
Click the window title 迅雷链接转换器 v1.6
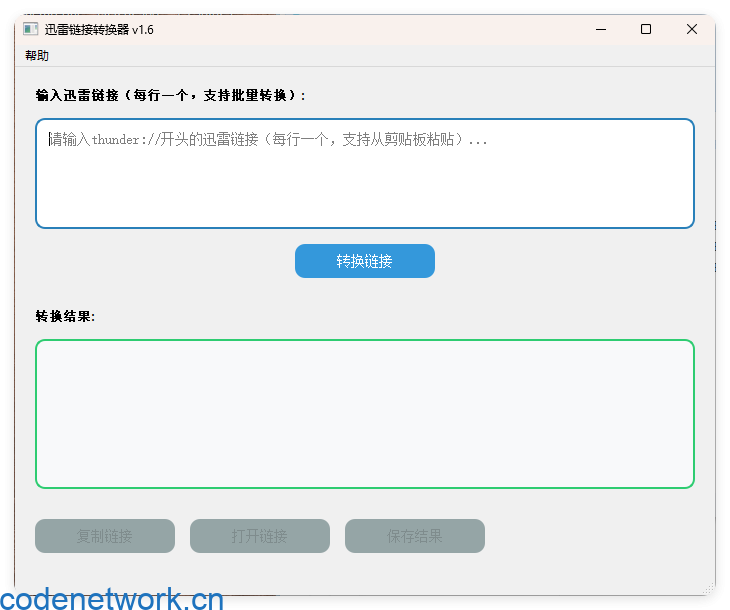point(99,30)
